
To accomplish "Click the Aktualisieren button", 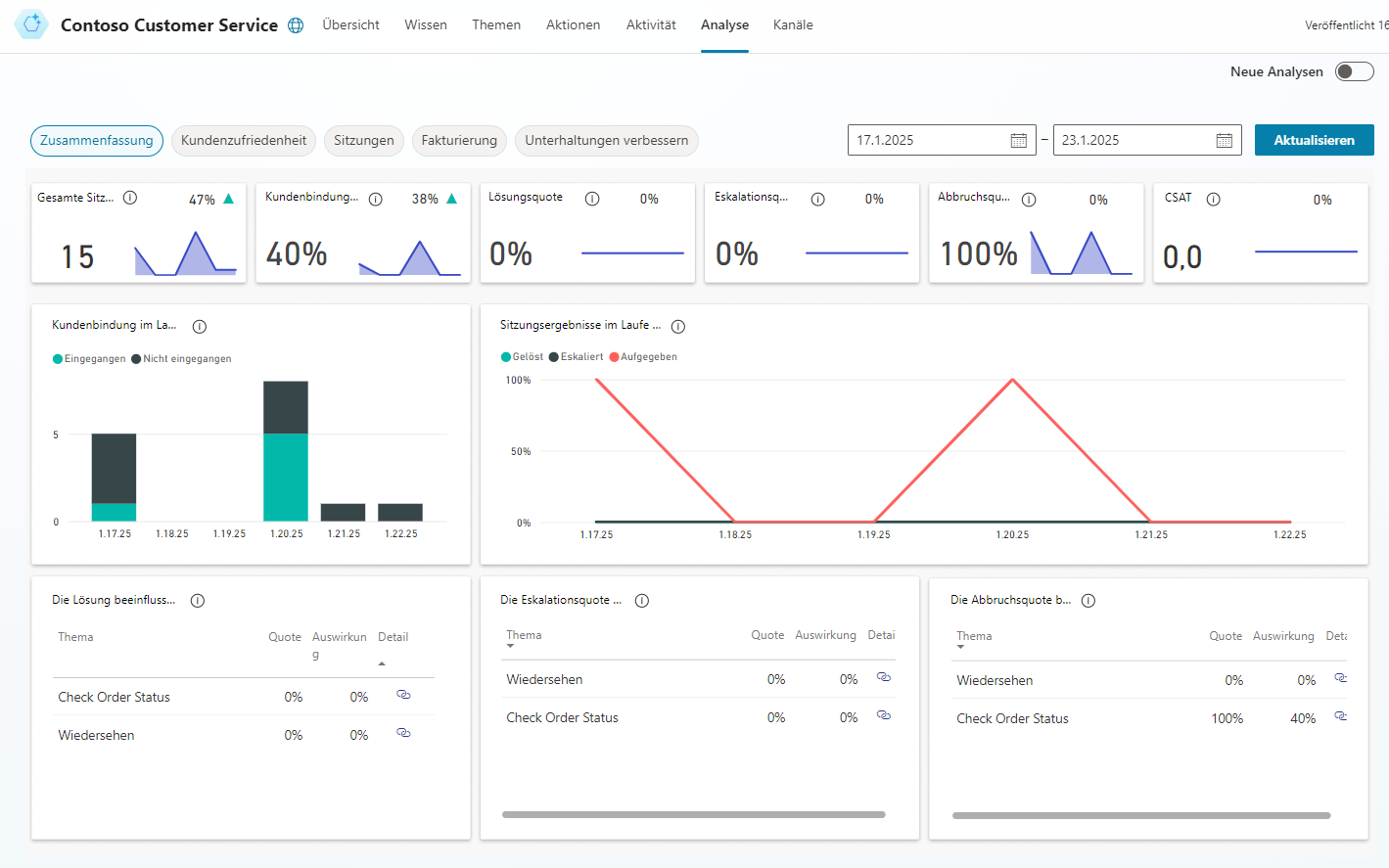I will pyautogui.click(x=1315, y=140).
